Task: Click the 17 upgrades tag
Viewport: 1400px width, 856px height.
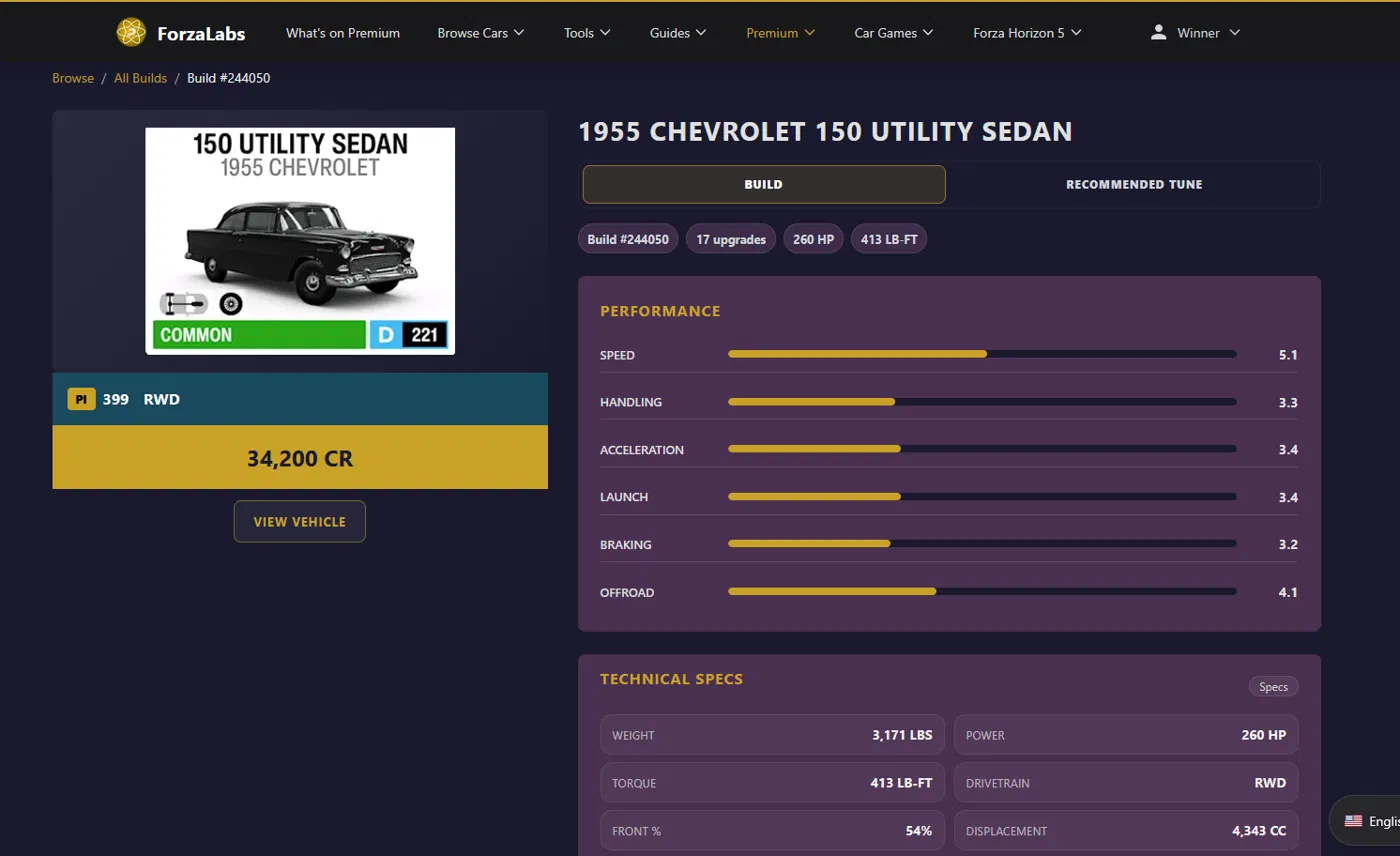Action: pos(731,239)
